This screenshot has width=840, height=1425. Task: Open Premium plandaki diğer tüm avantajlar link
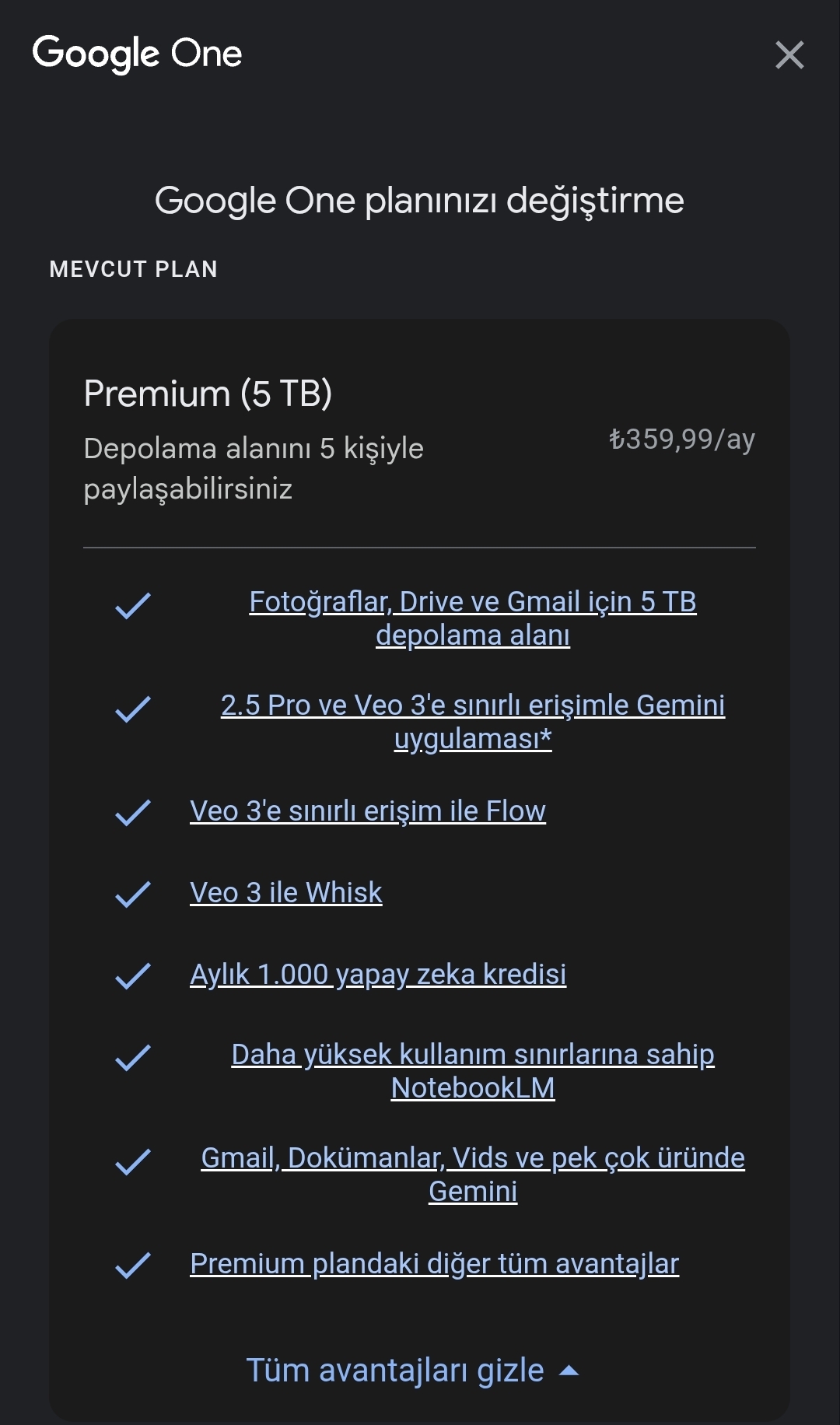click(x=434, y=1264)
